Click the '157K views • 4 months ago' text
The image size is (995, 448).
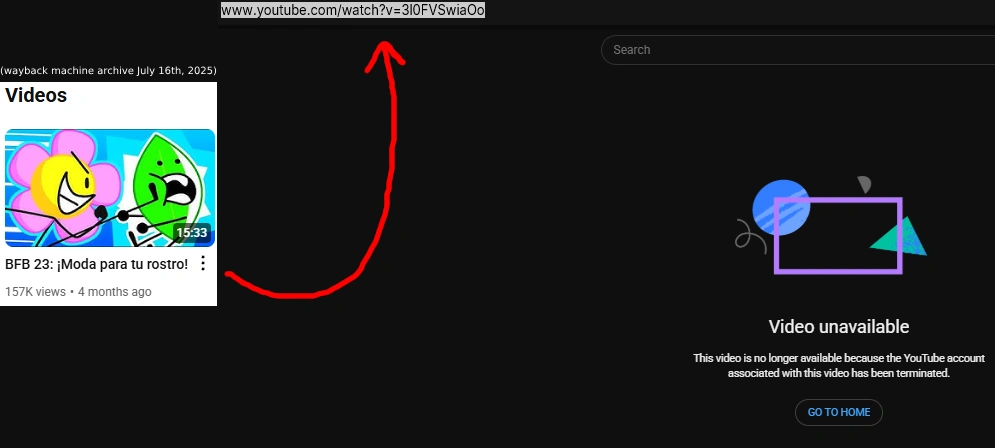click(x=78, y=292)
